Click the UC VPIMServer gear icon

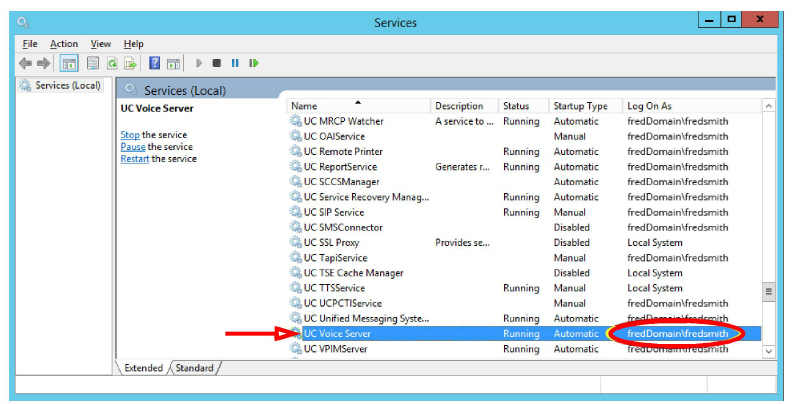point(295,348)
